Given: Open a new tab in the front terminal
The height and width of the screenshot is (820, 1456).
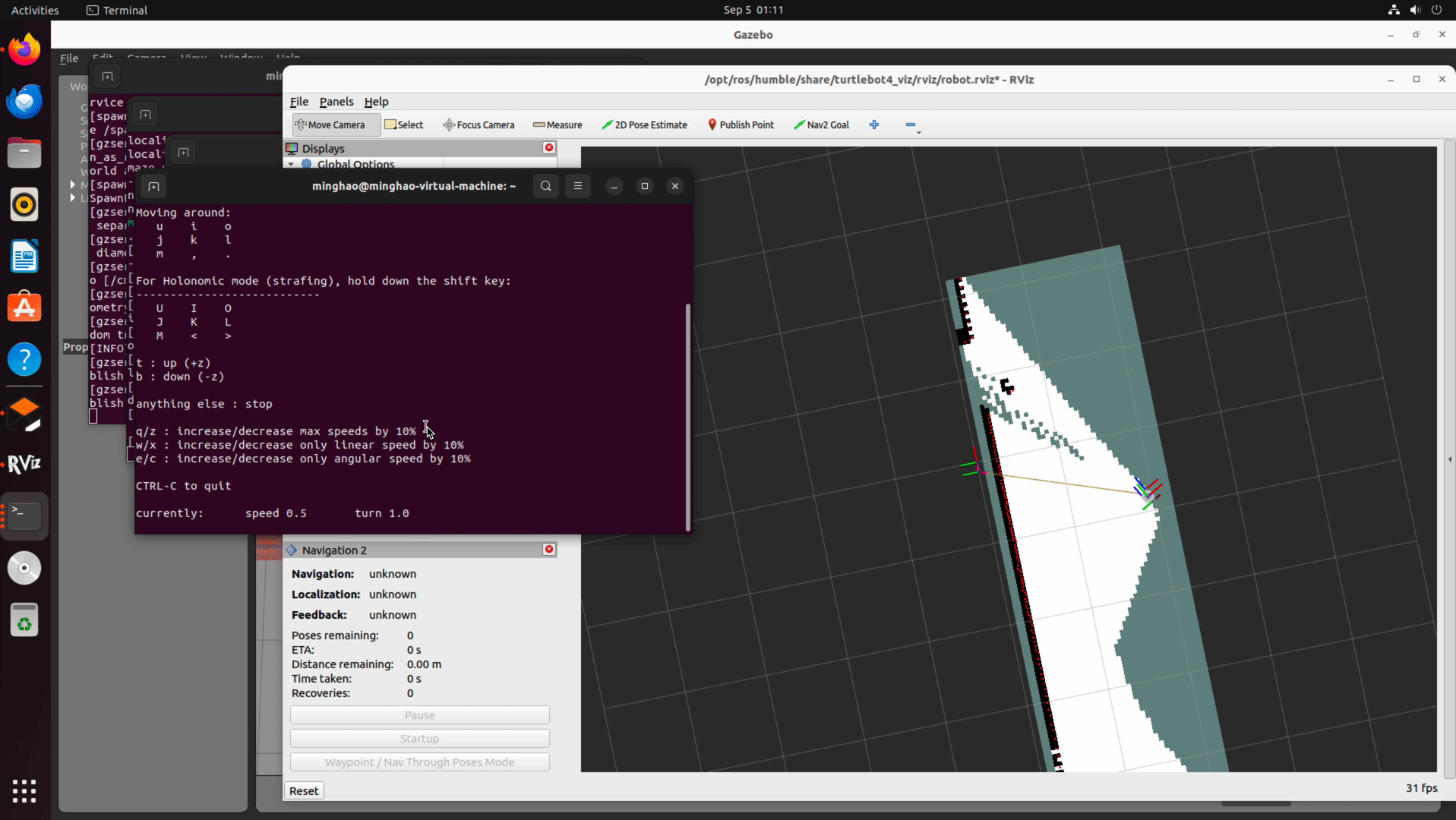Looking at the screenshot, I should click(x=153, y=186).
